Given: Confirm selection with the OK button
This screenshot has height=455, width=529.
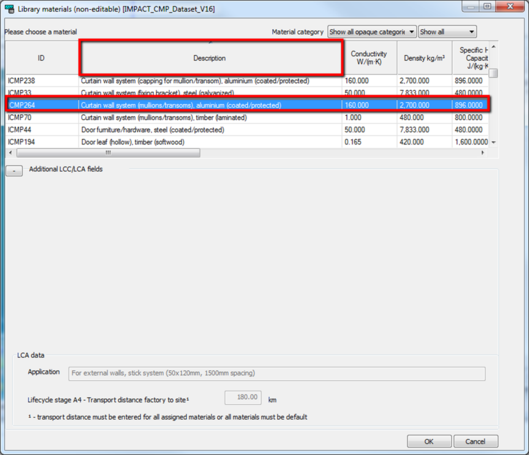Looking at the screenshot, I should 429,441.
